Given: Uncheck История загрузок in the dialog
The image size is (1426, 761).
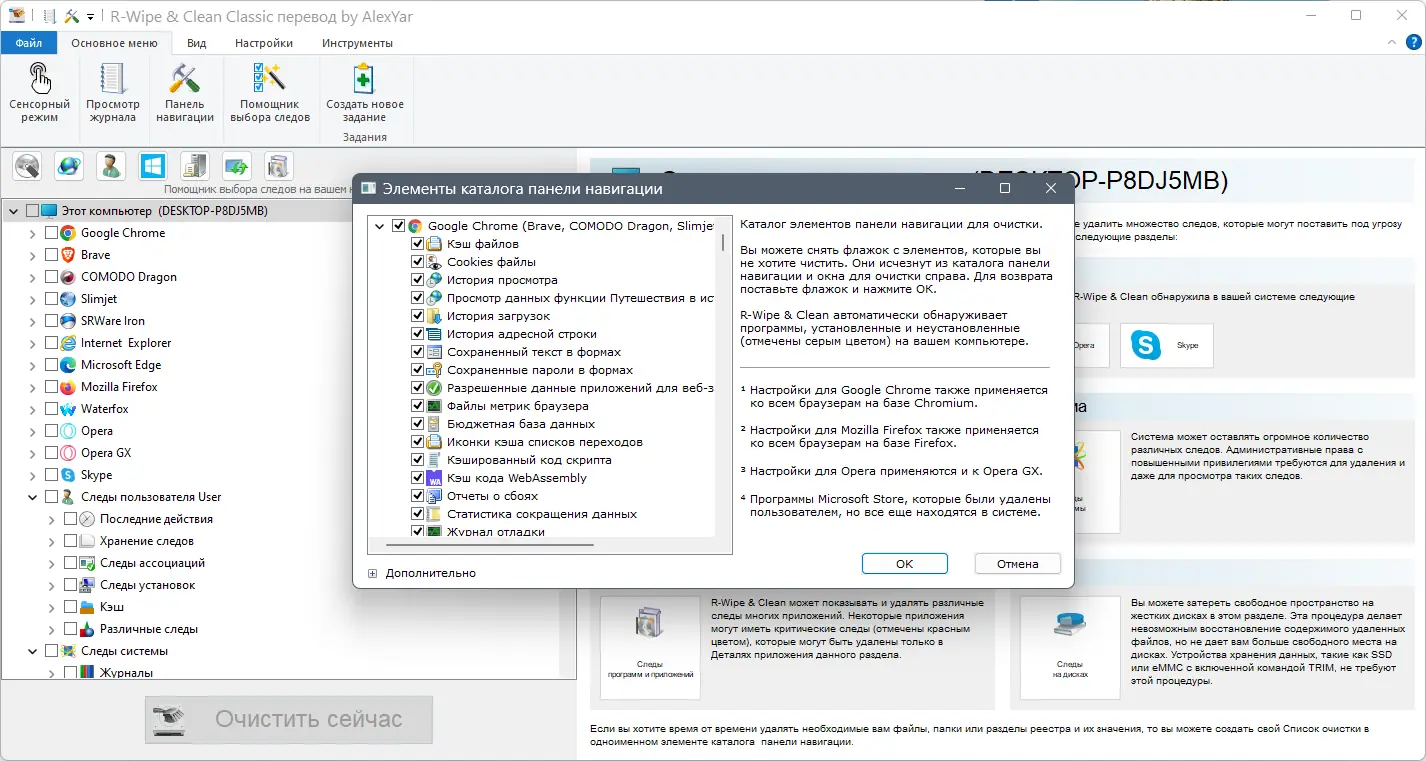Looking at the screenshot, I should pyautogui.click(x=418, y=316).
